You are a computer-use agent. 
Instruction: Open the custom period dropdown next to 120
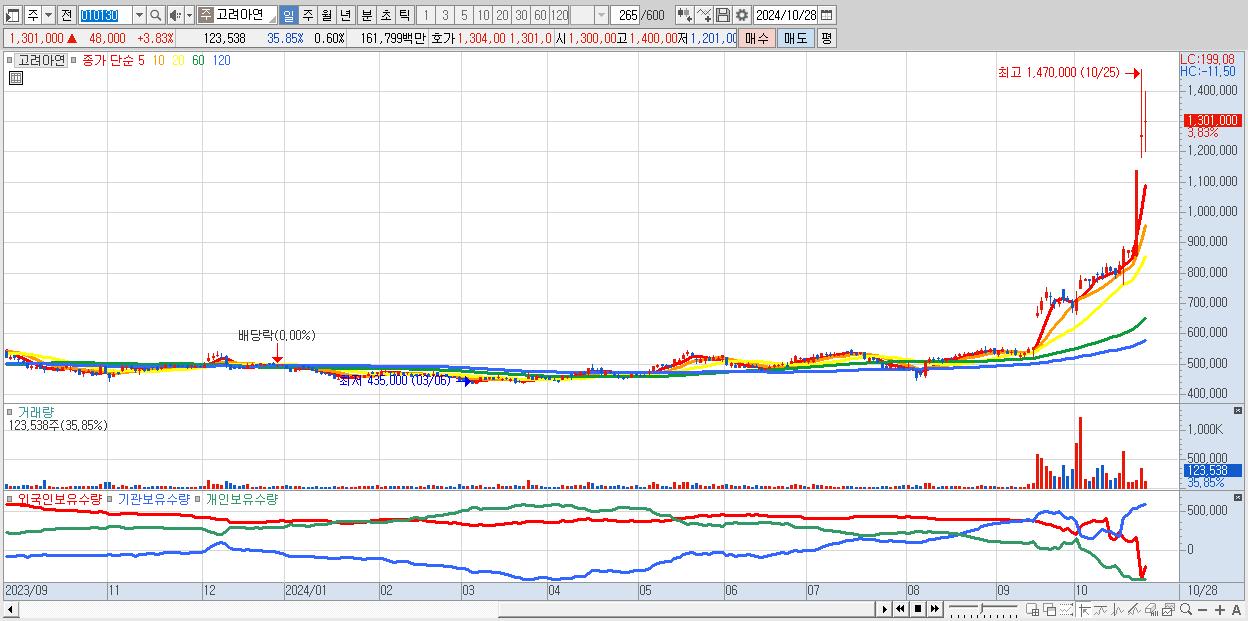click(x=601, y=15)
